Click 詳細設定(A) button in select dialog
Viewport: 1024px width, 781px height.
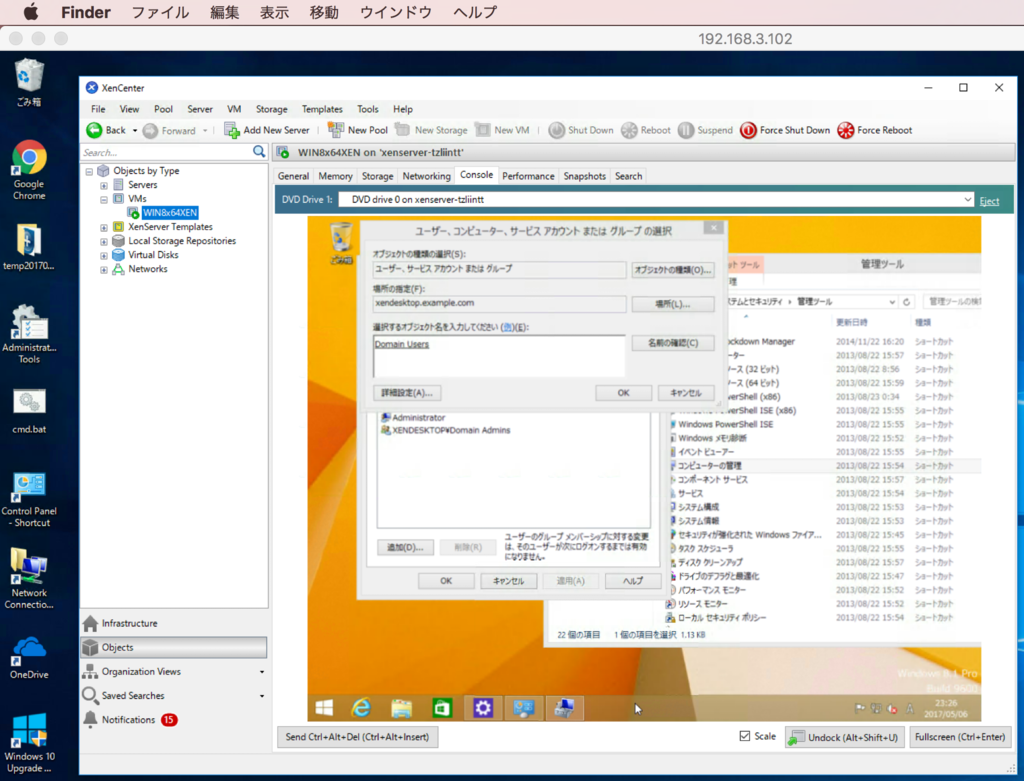407,392
